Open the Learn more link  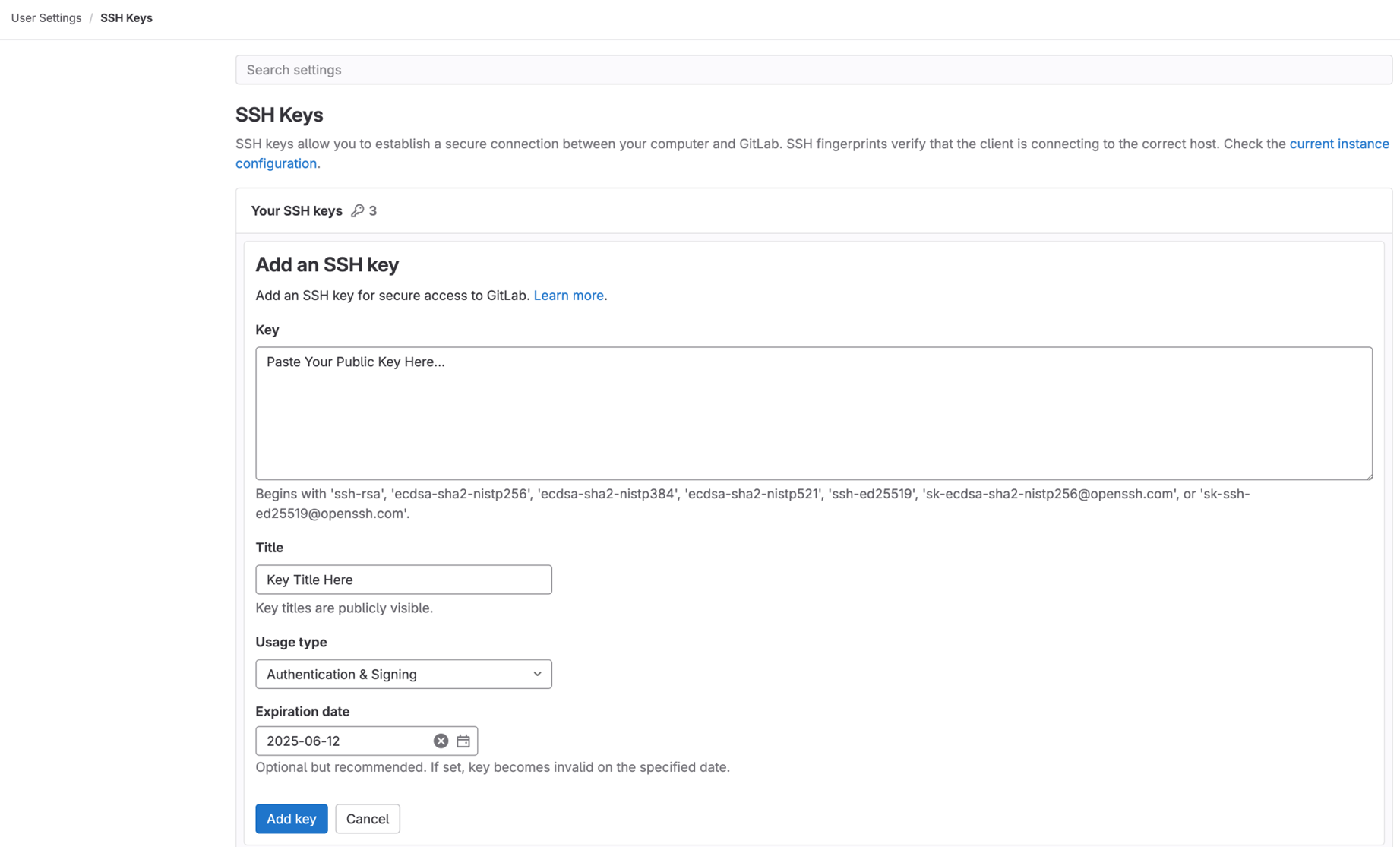coord(568,295)
